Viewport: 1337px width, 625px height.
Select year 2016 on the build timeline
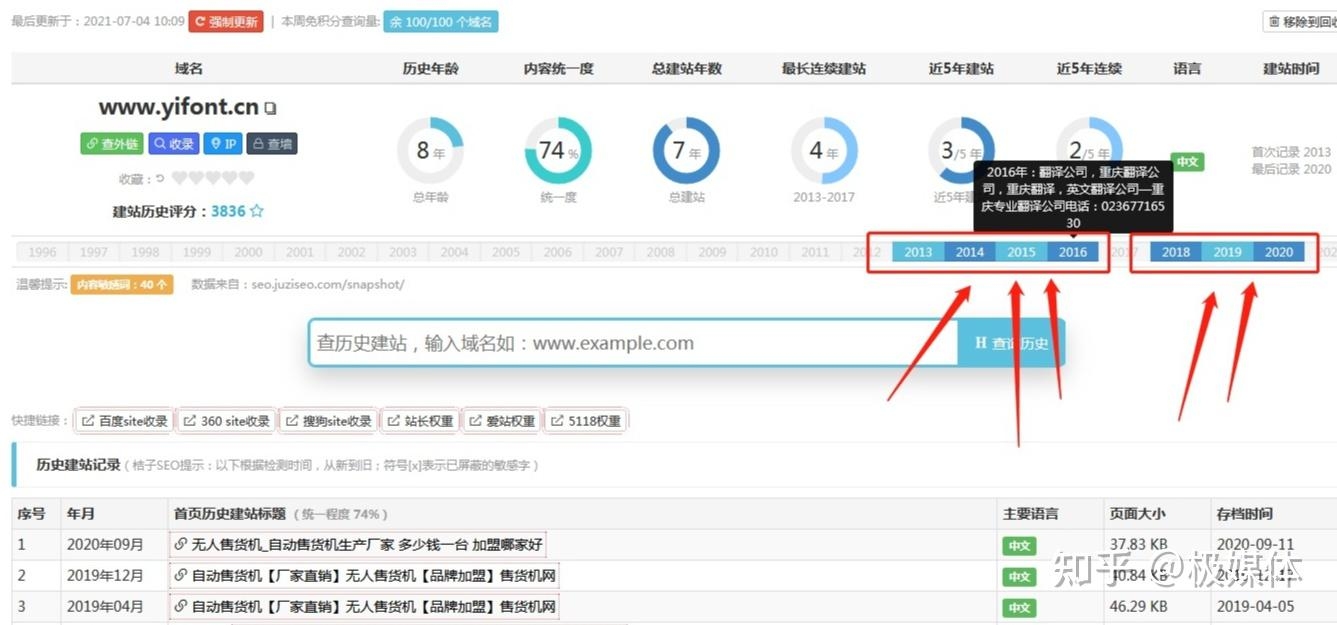click(1072, 253)
